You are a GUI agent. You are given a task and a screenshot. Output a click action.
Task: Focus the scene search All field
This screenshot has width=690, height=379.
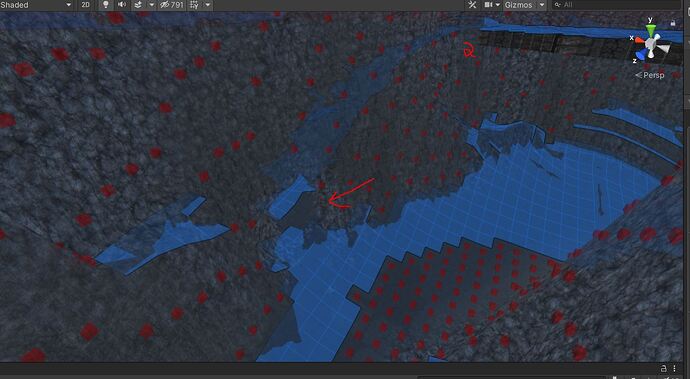pyautogui.click(x=616, y=5)
